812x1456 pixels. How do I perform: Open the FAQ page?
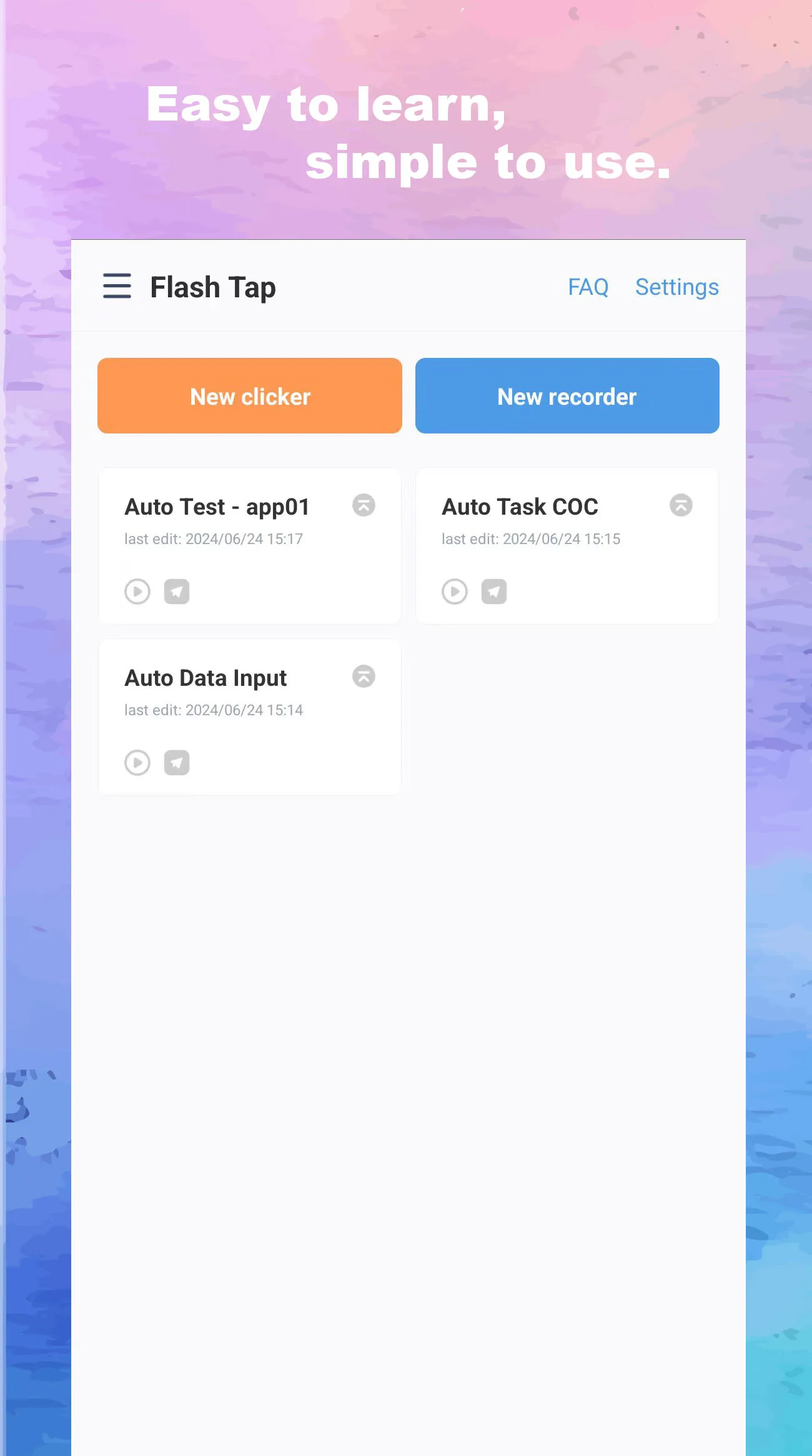pyautogui.click(x=588, y=287)
